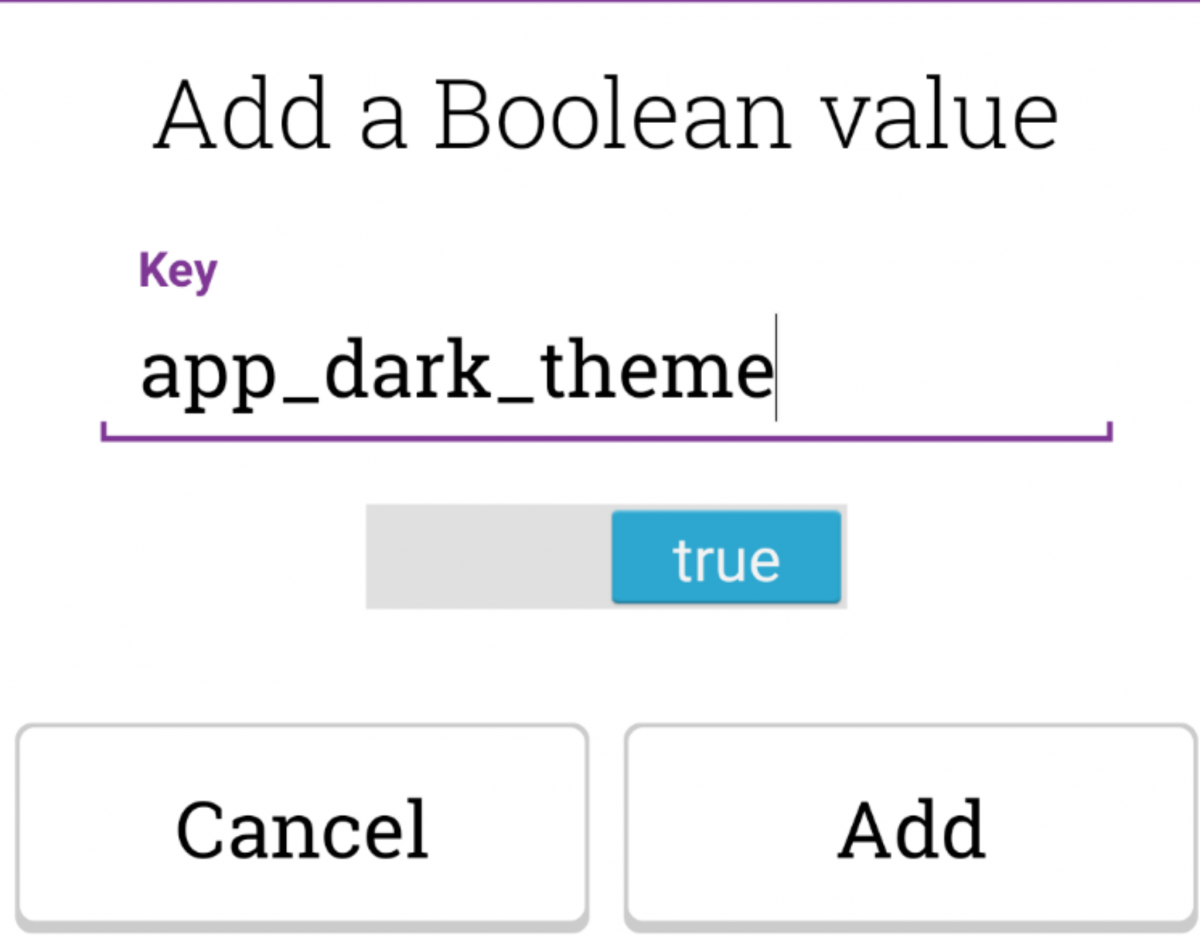1200x935 pixels.
Task: Click the purple "Key" field label
Action: tap(177, 270)
